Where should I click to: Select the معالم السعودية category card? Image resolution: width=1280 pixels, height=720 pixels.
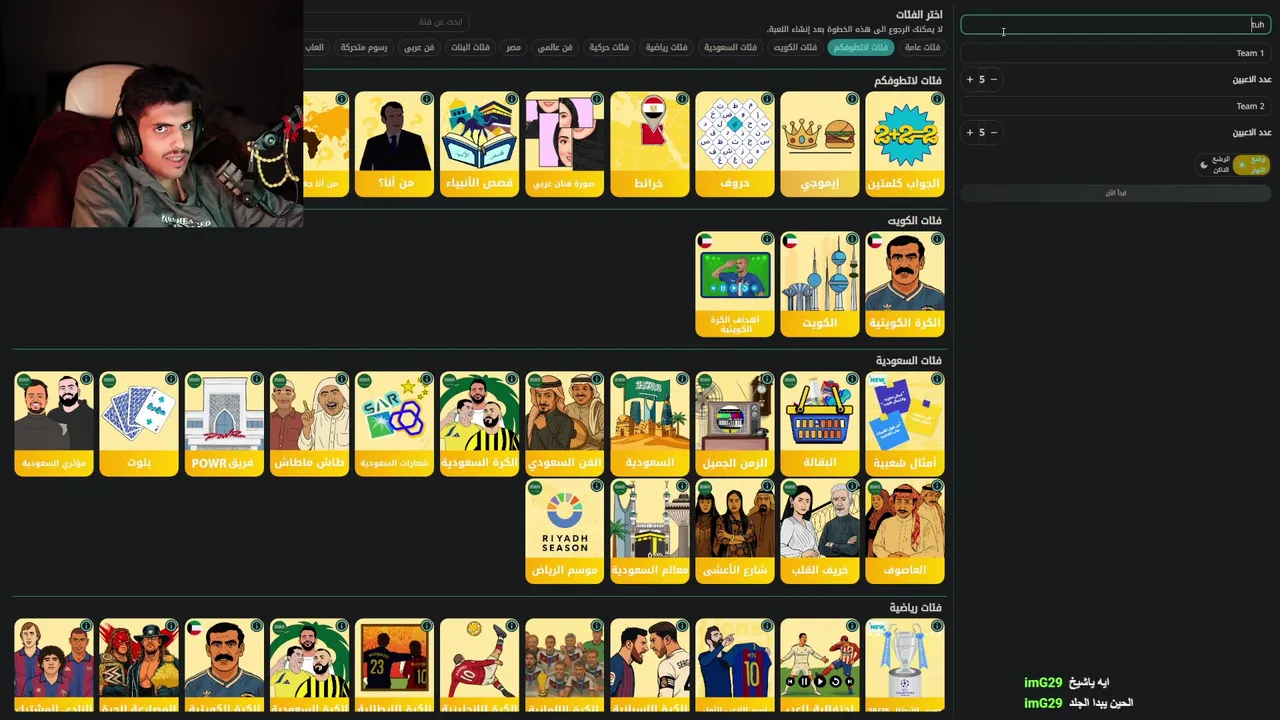(649, 531)
